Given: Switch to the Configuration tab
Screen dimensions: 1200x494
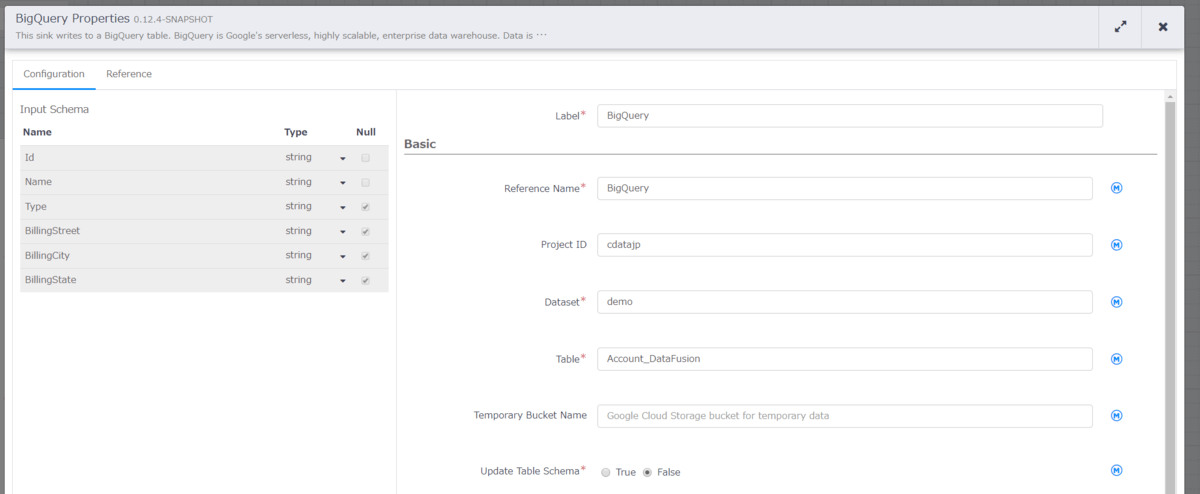Looking at the screenshot, I should point(54,74).
